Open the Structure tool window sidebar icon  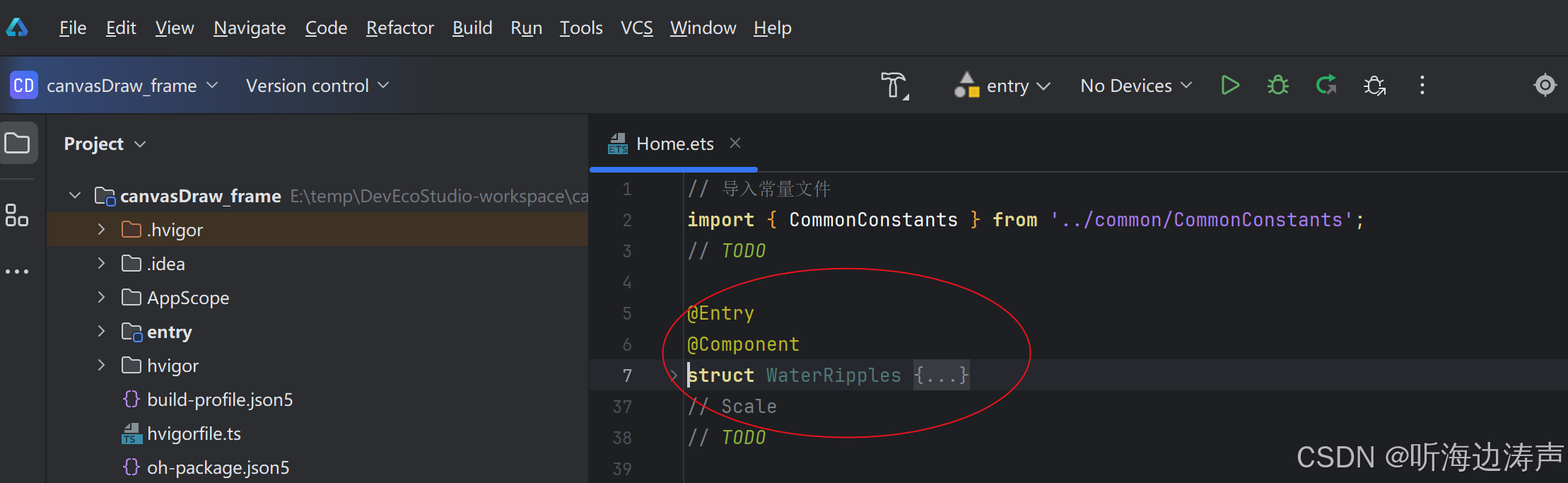[17, 215]
